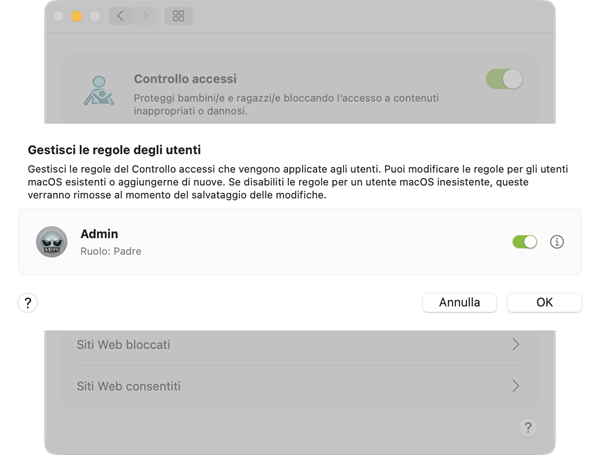The width and height of the screenshot is (600, 455).
Task: Toggle Controllo accessi main switch
Action: pos(504,79)
